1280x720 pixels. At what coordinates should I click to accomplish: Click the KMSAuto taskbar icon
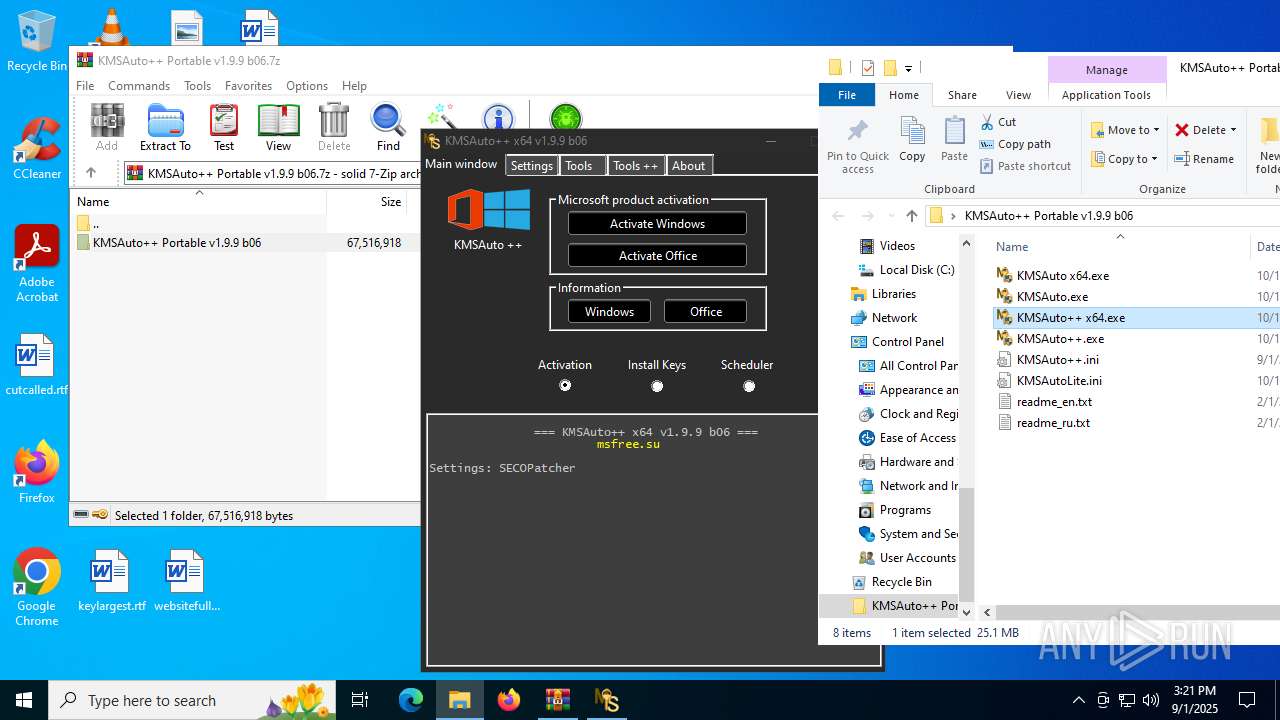607,700
